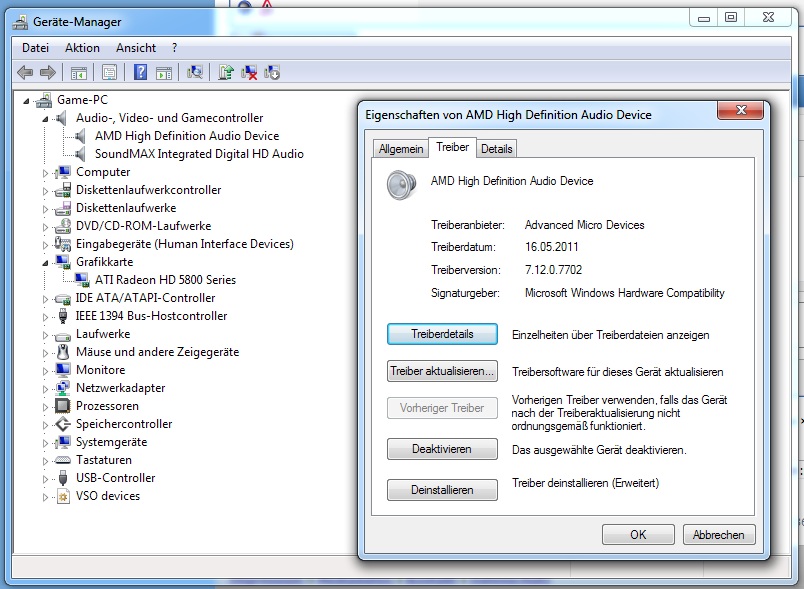Viewport: 804px width, 589px height.
Task: Click the Mäuse und andere Zeigegeräte mouse icon
Action: tap(63, 352)
